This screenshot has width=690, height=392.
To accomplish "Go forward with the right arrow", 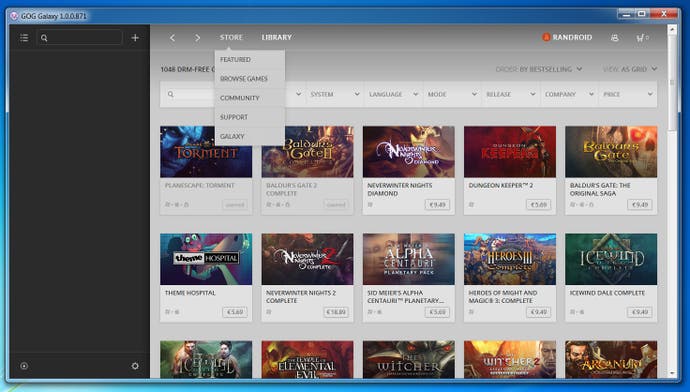I will pos(198,38).
